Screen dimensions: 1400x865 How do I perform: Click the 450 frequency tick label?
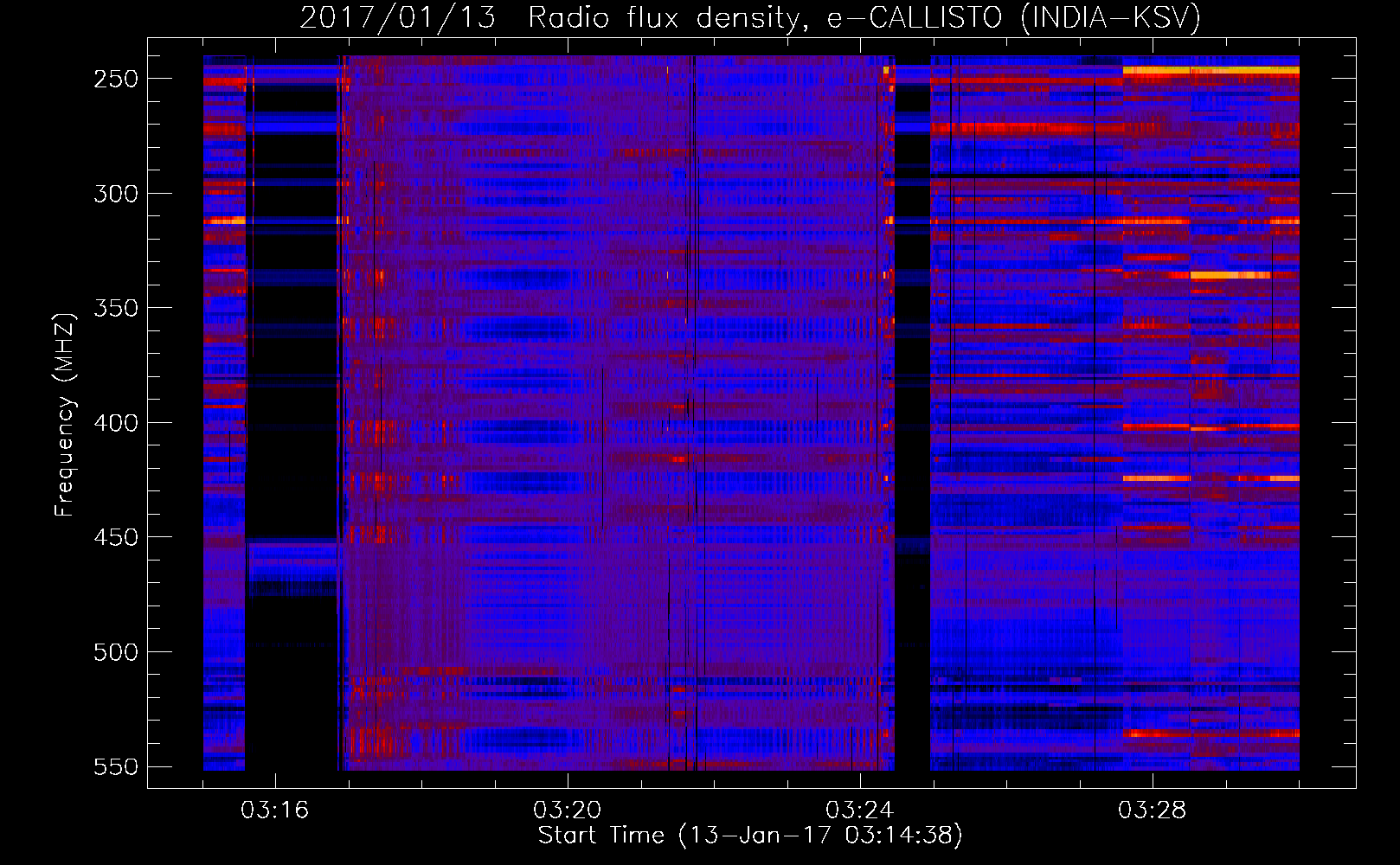coord(116,537)
